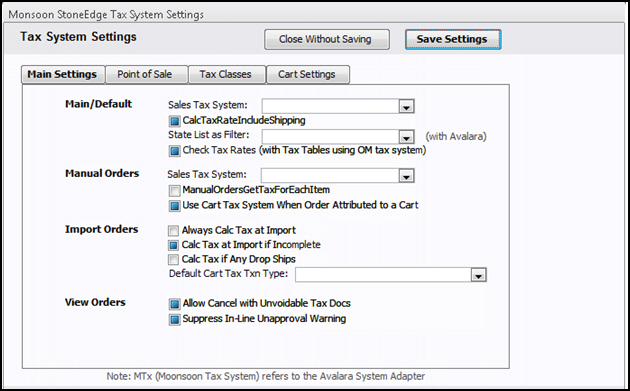
Task: Switch to the Main Settings tab
Action: point(63,74)
